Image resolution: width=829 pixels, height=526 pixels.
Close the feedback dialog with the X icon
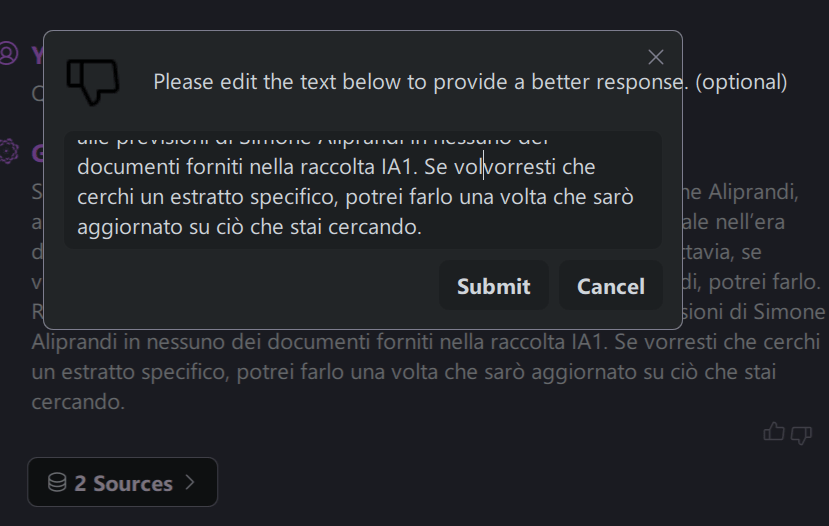656,57
